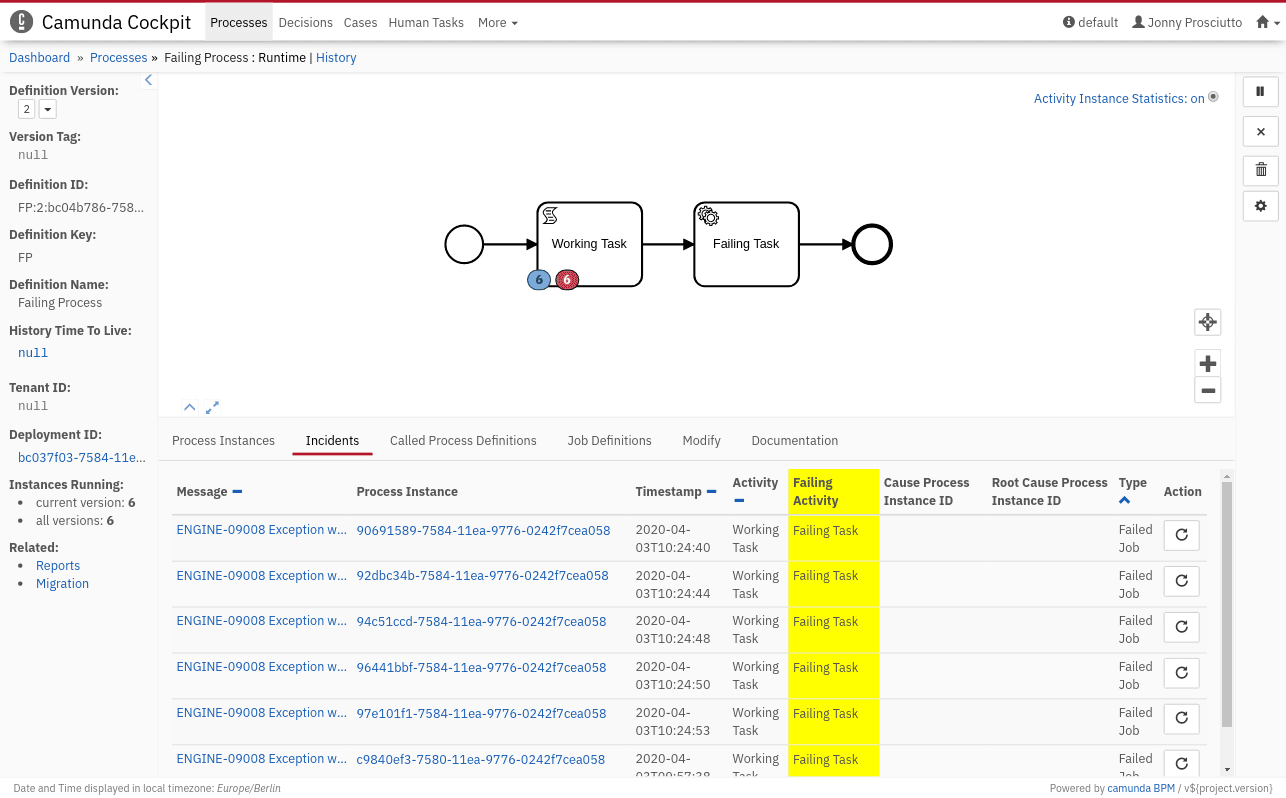The width and height of the screenshot is (1286, 798).
Task: Open process instance 92dbc34b link
Action: pos(482,575)
